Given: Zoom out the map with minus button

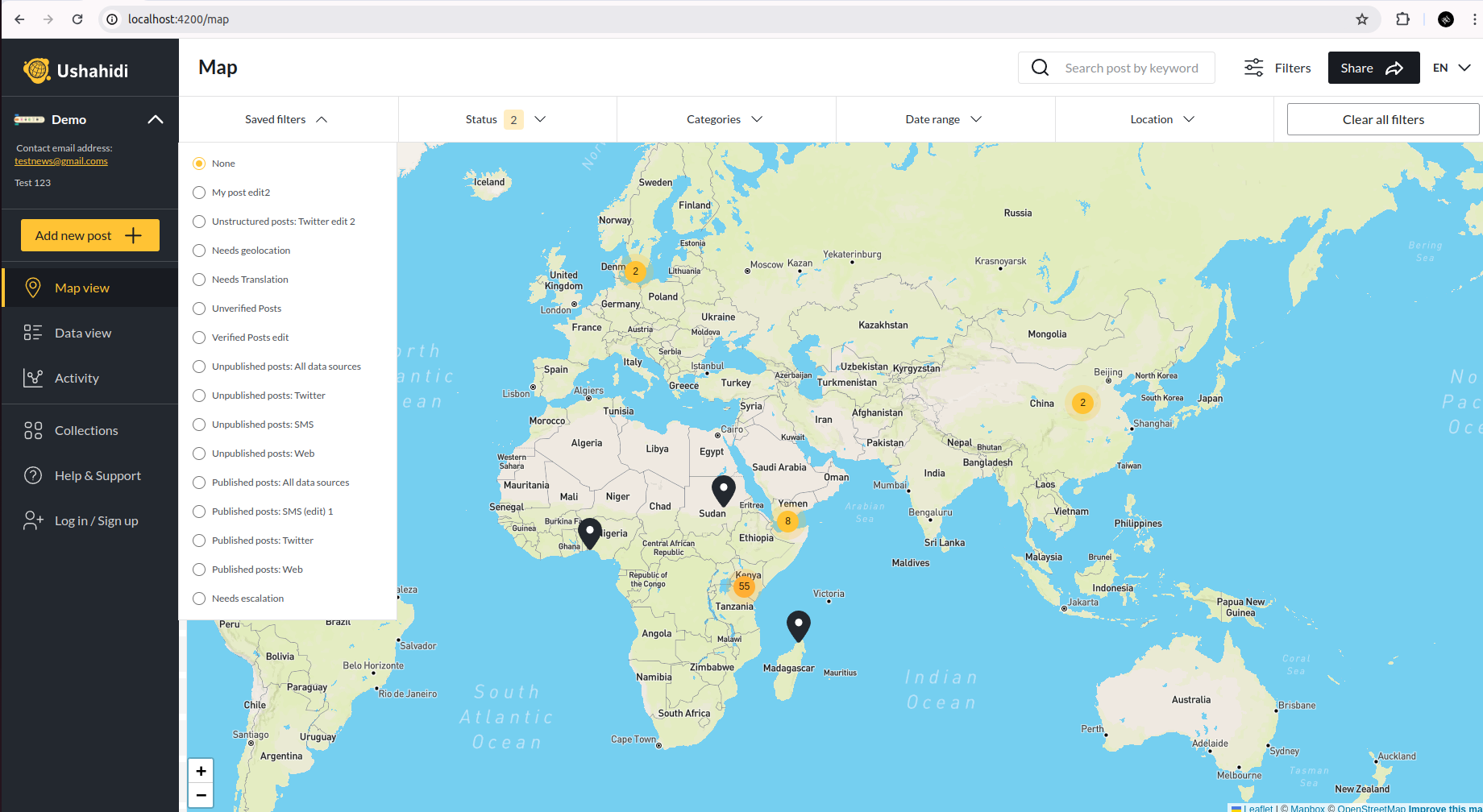Looking at the screenshot, I should (x=201, y=795).
